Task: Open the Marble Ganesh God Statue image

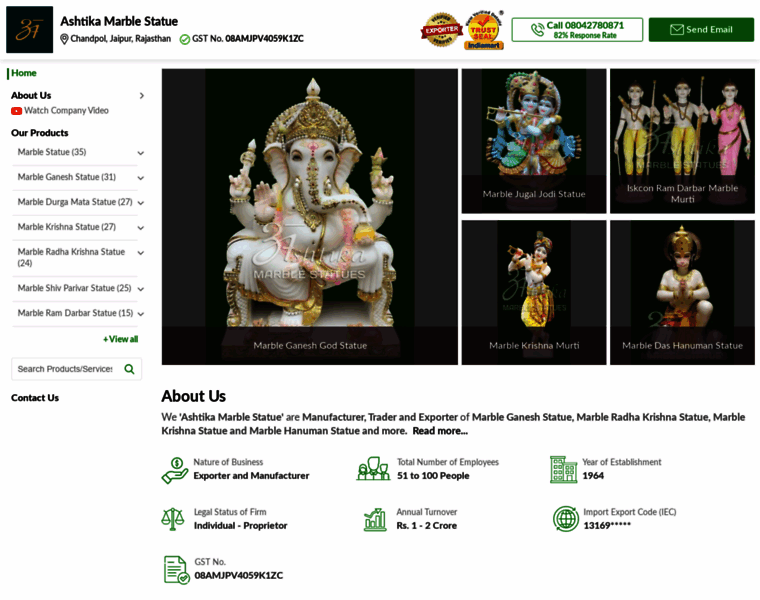Action: click(x=310, y=216)
